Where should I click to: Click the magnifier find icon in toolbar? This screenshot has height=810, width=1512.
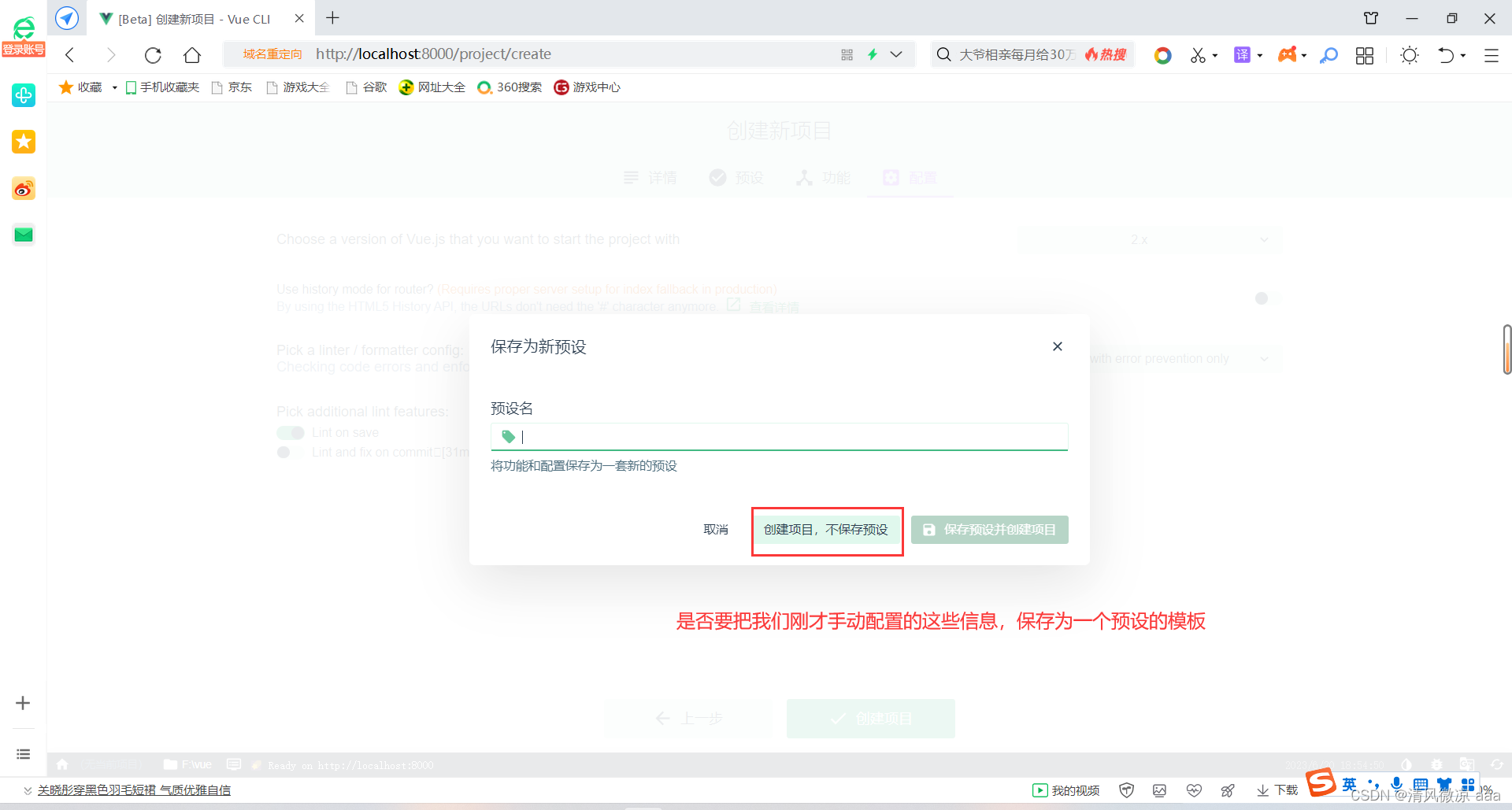[1329, 55]
